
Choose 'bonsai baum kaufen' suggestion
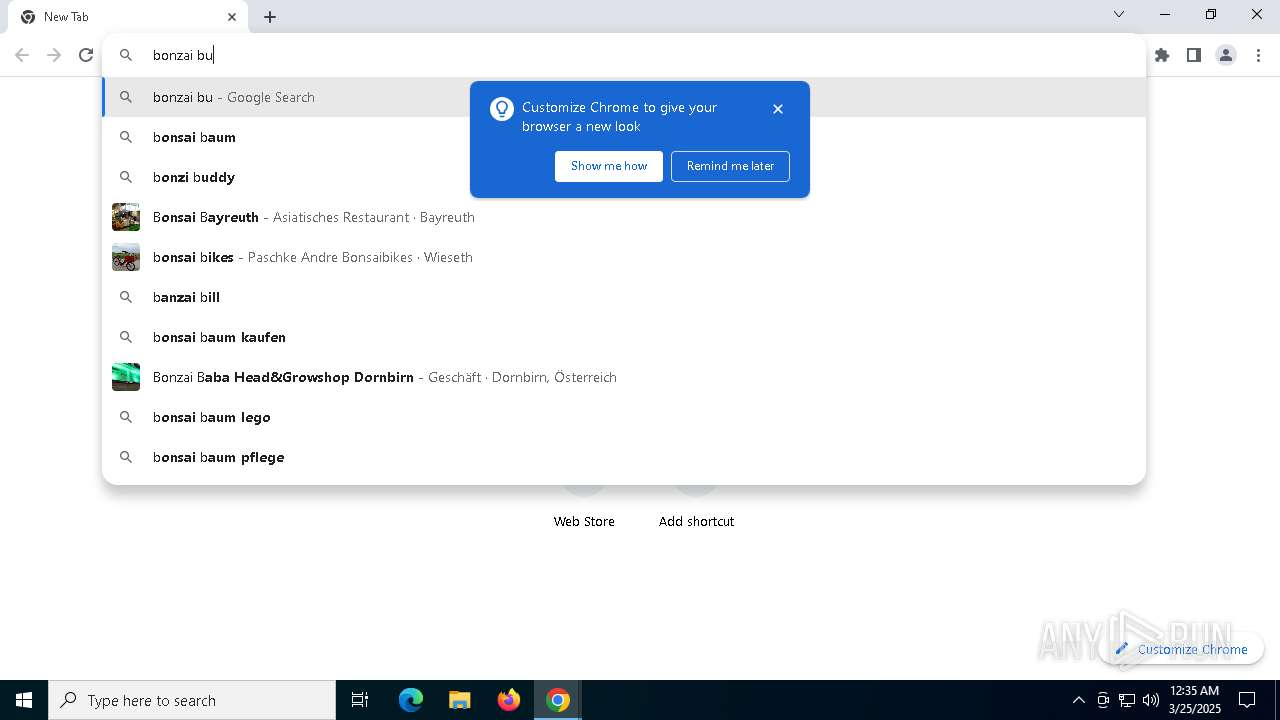tap(624, 337)
